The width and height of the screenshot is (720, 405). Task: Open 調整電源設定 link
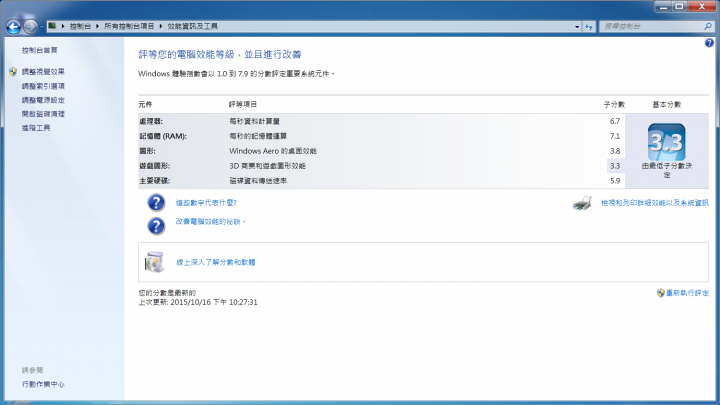click(x=43, y=100)
